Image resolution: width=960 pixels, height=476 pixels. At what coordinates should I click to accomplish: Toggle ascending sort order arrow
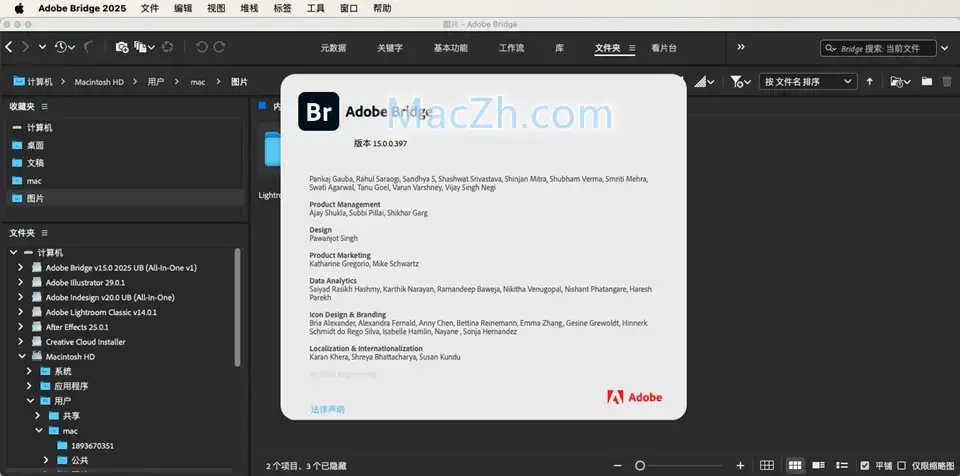click(x=869, y=81)
